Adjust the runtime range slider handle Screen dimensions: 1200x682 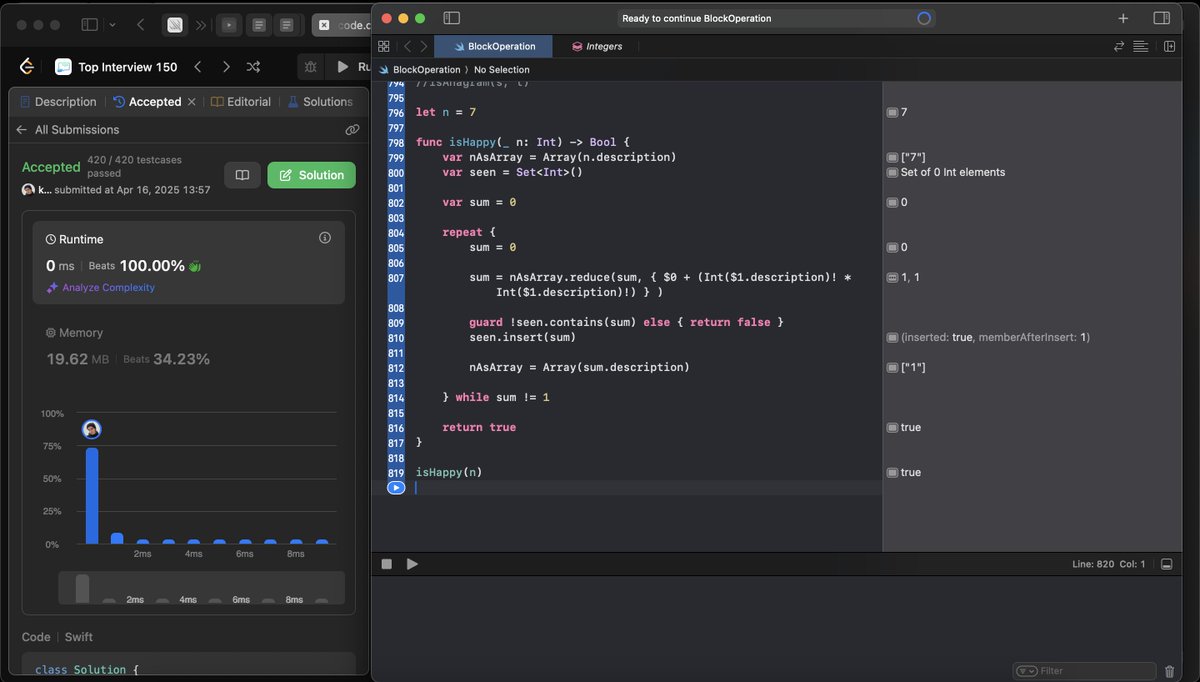[x=82, y=588]
